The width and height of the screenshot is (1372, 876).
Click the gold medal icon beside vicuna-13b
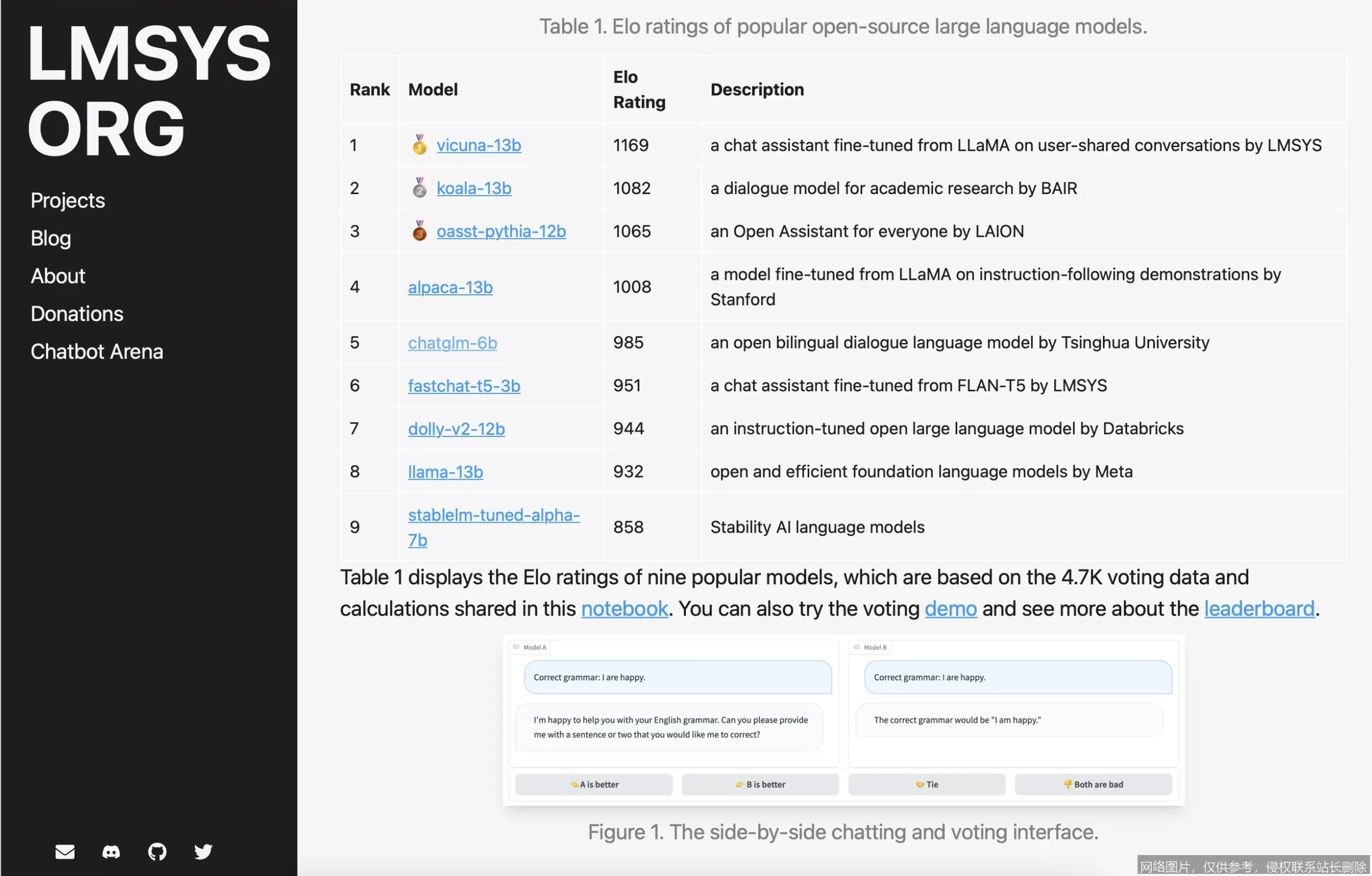tap(419, 145)
